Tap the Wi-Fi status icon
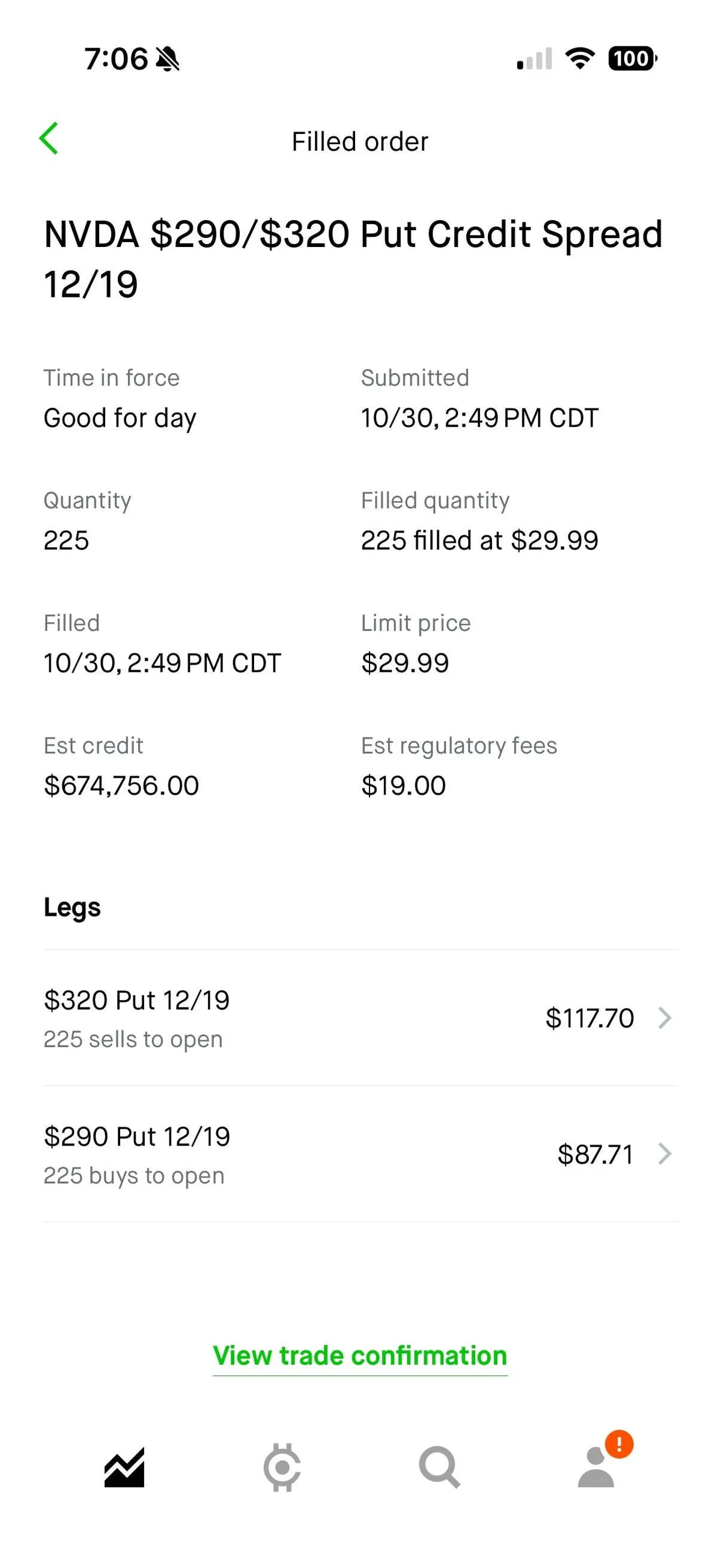721x1568 pixels. coord(580,58)
